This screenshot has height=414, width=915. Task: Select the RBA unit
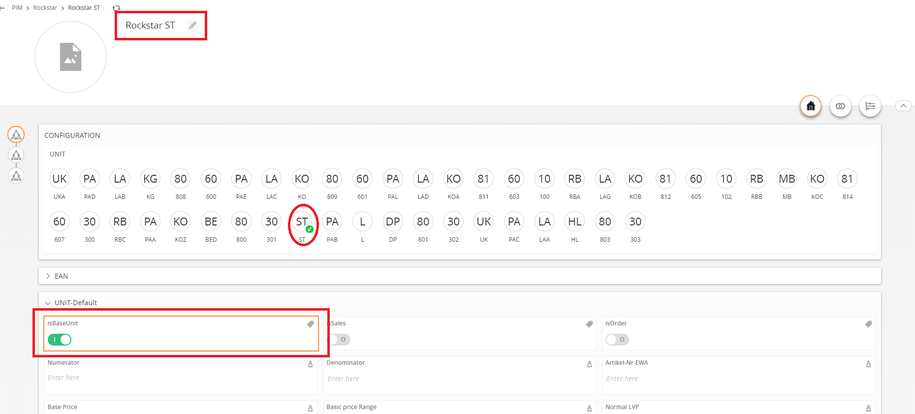575,178
